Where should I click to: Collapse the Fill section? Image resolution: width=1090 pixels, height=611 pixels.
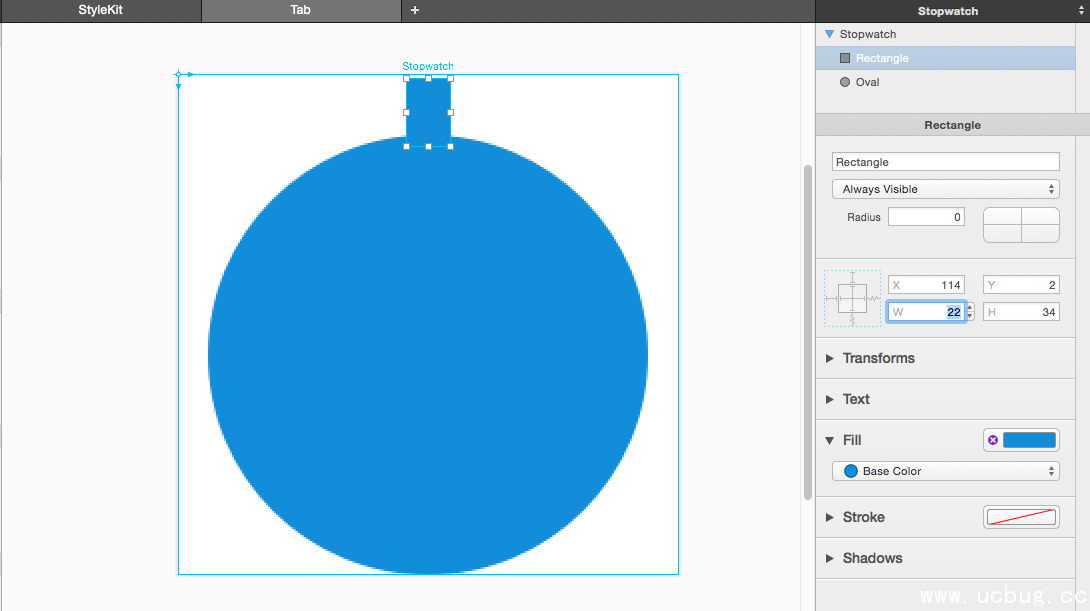click(829, 441)
